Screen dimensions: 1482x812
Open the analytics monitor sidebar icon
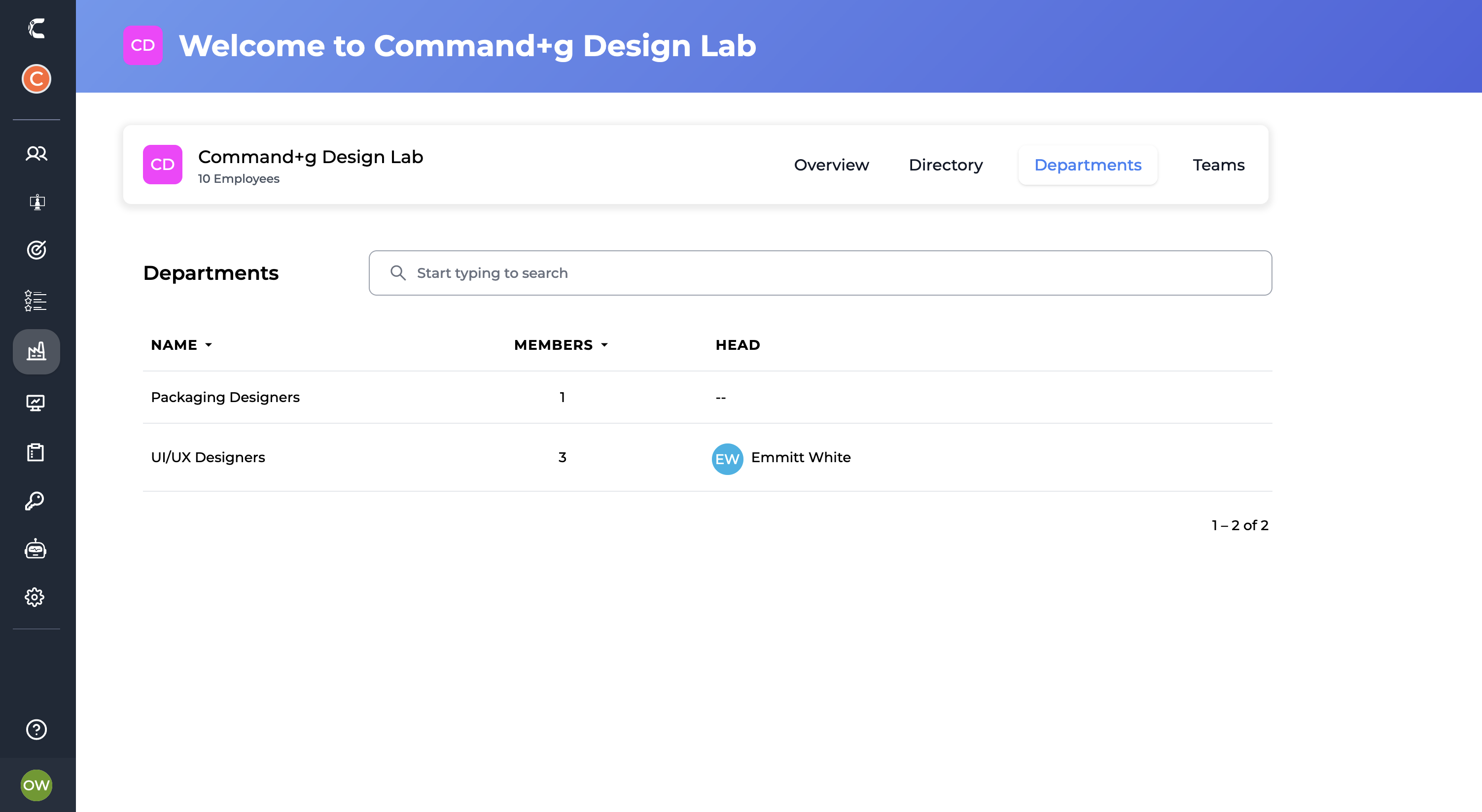35,403
